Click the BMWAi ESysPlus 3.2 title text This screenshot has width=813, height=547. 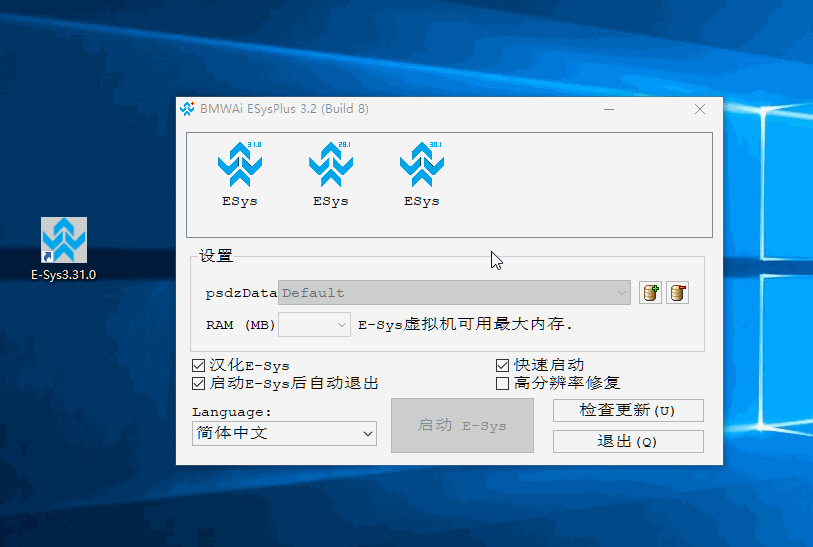coord(284,109)
